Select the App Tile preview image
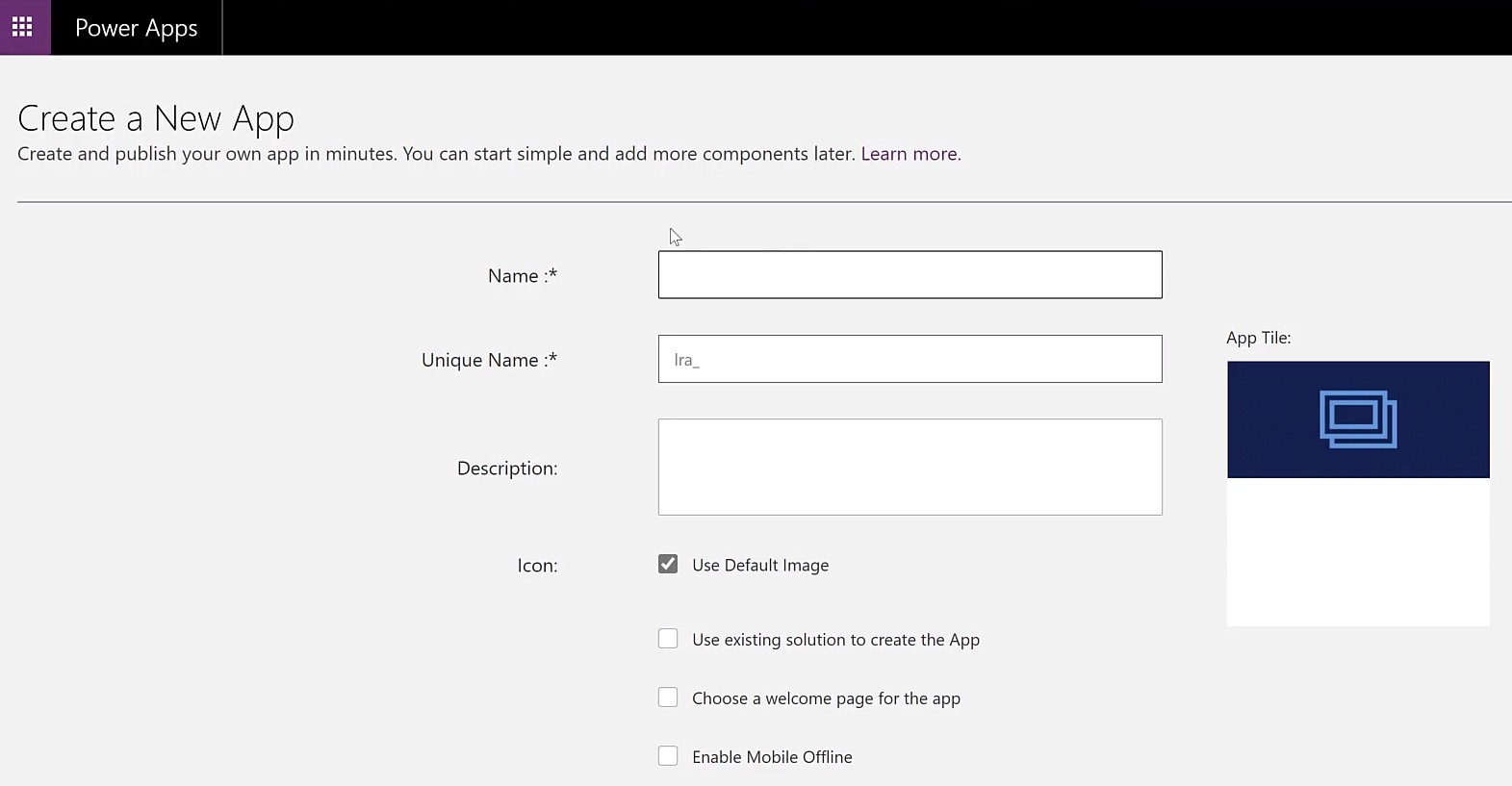Screen dimensions: 1512x786 pyautogui.click(x=1358, y=419)
